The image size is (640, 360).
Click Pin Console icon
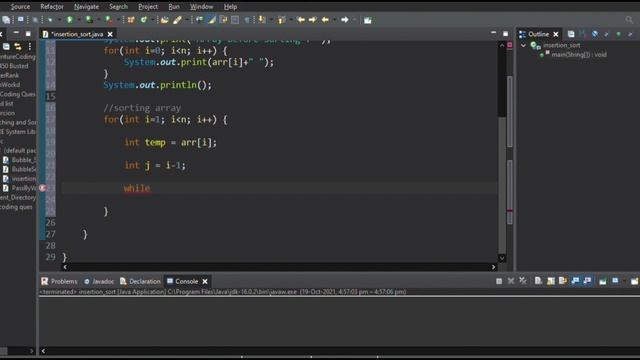[602, 281]
